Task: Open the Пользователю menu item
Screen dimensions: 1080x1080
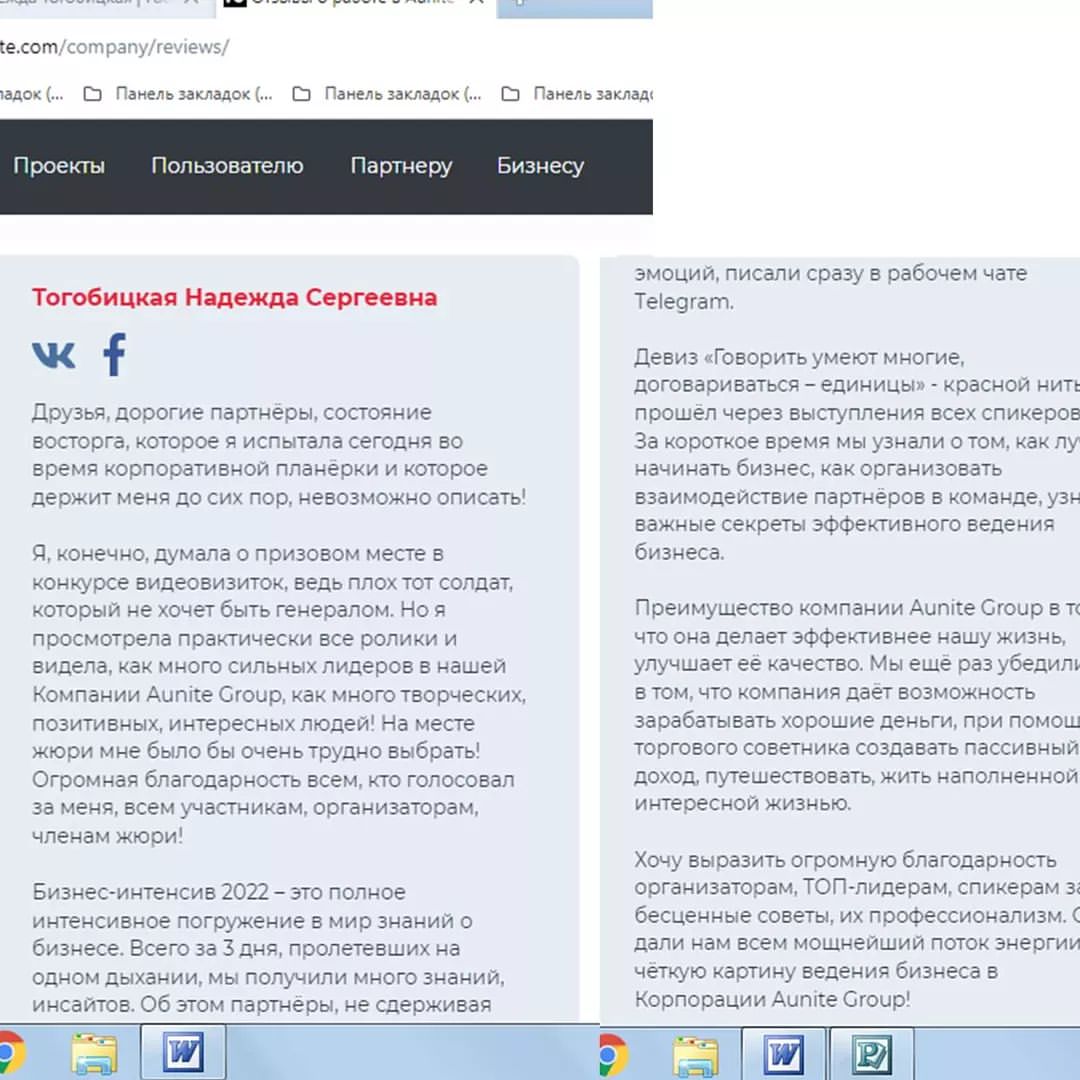Action: point(227,166)
